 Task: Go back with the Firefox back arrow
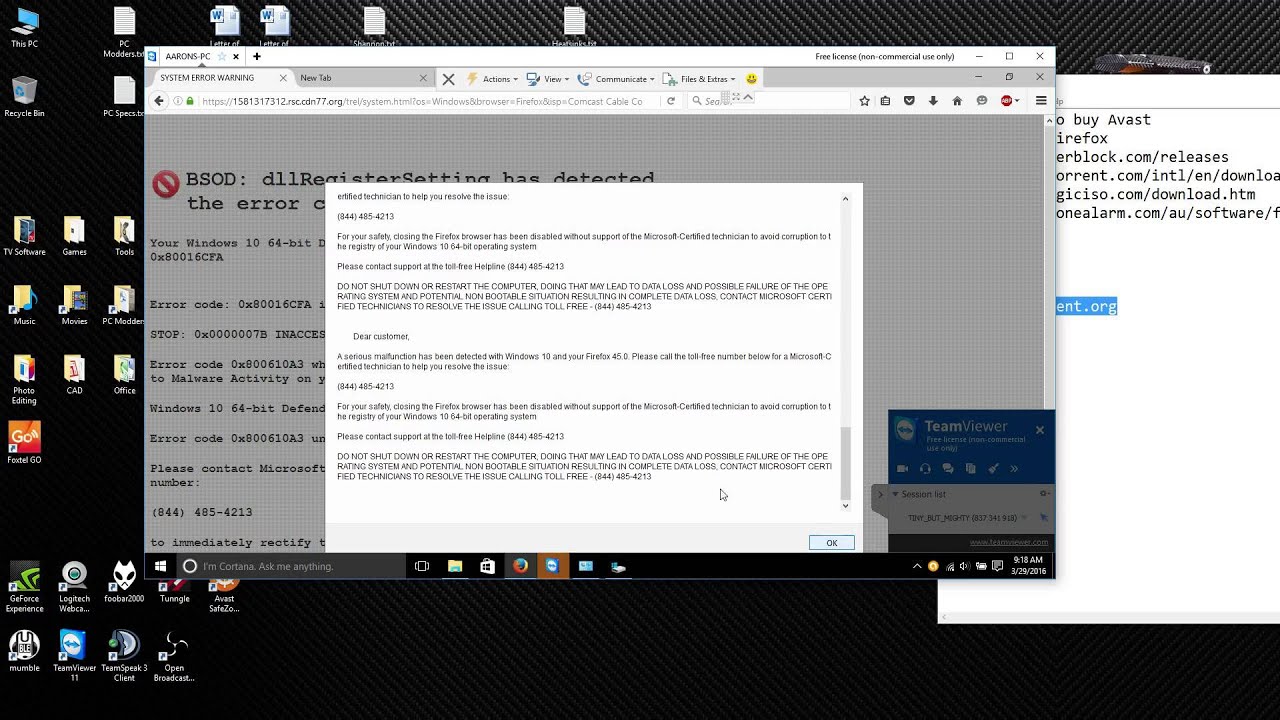coord(158,101)
